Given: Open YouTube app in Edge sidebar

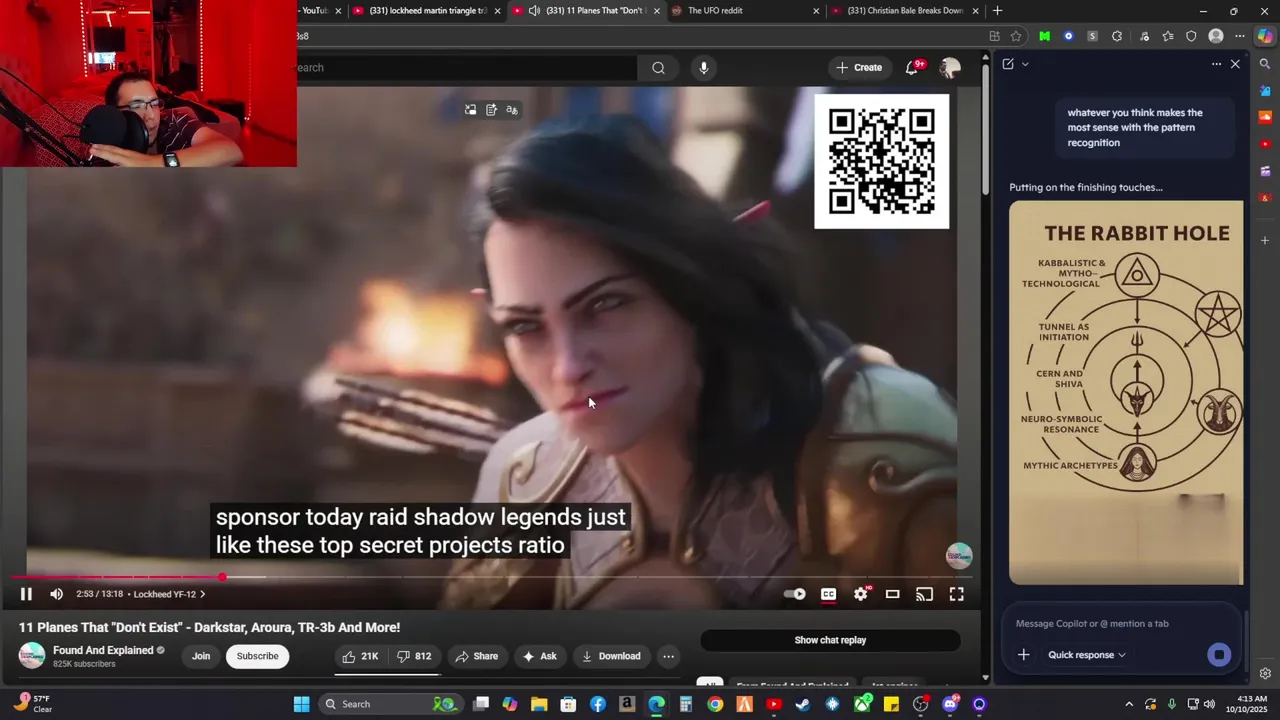Looking at the screenshot, I should pyautogui.click(x=1265, y=144).
